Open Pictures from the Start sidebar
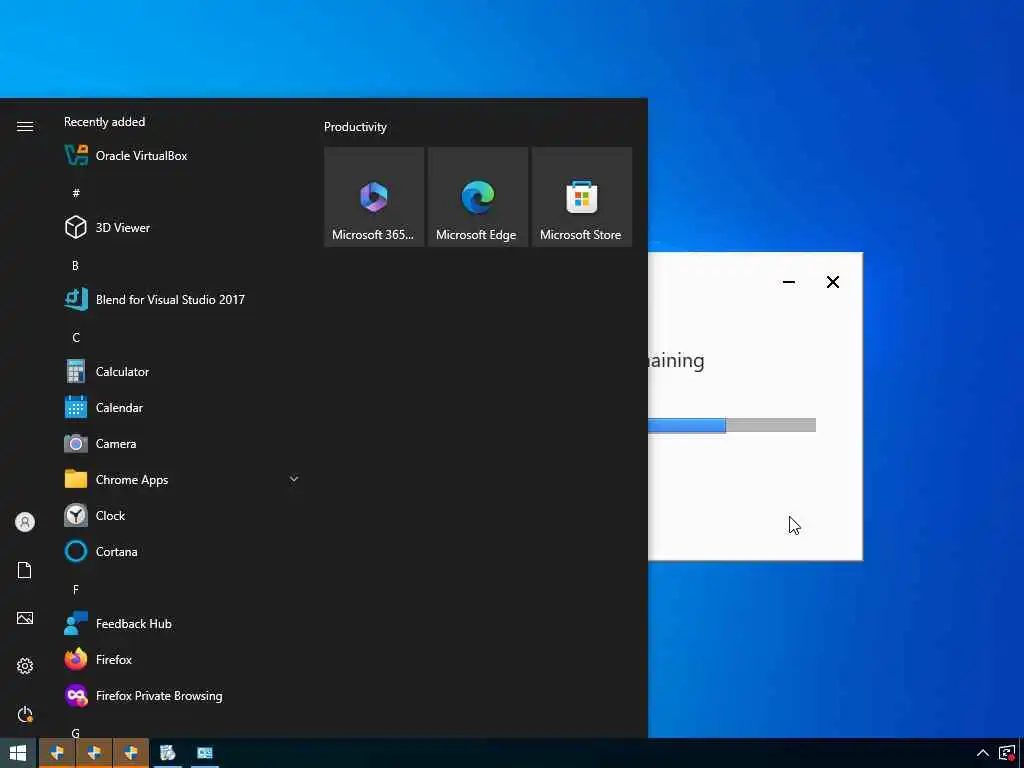 point(25,618)
